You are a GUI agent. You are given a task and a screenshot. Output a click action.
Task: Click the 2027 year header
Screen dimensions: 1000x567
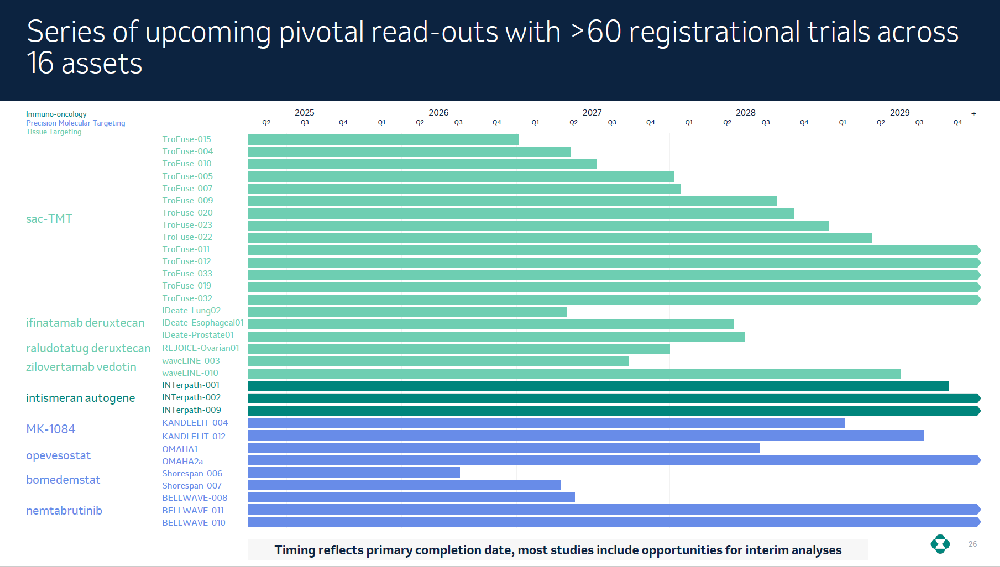pos(591,113)
